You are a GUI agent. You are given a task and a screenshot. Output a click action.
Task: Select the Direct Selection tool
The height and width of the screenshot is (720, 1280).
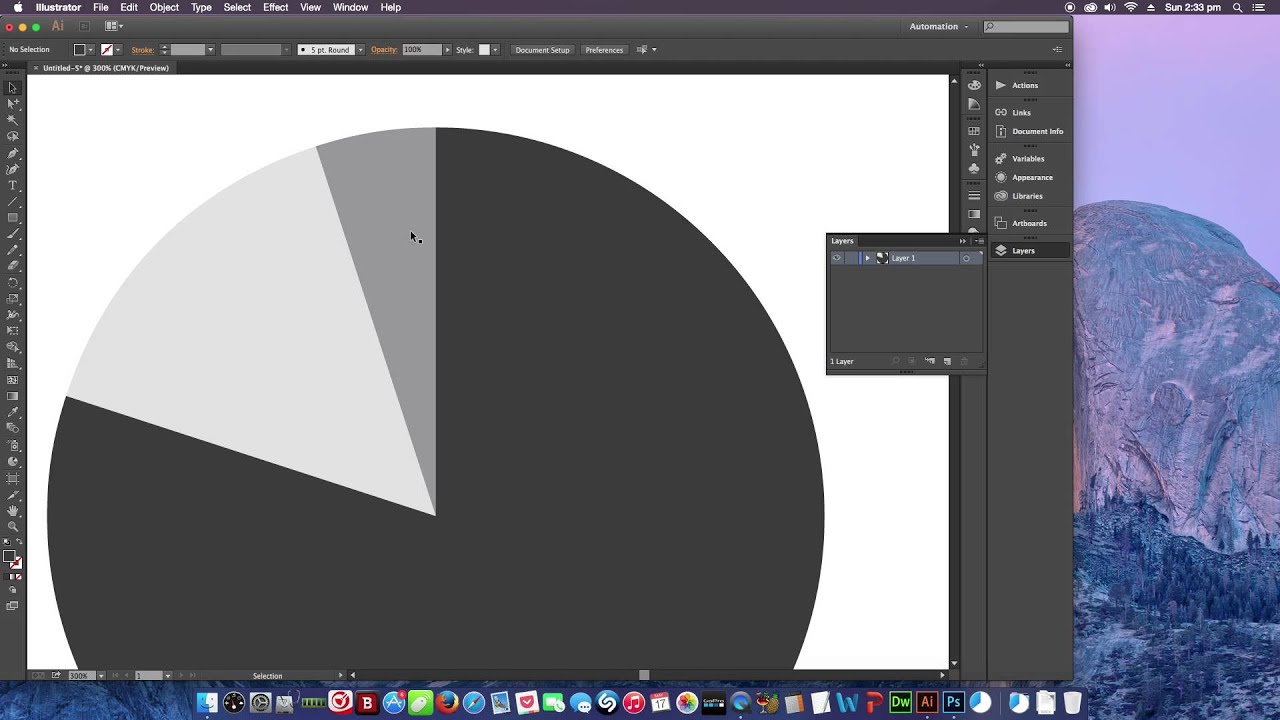(13, 104)
